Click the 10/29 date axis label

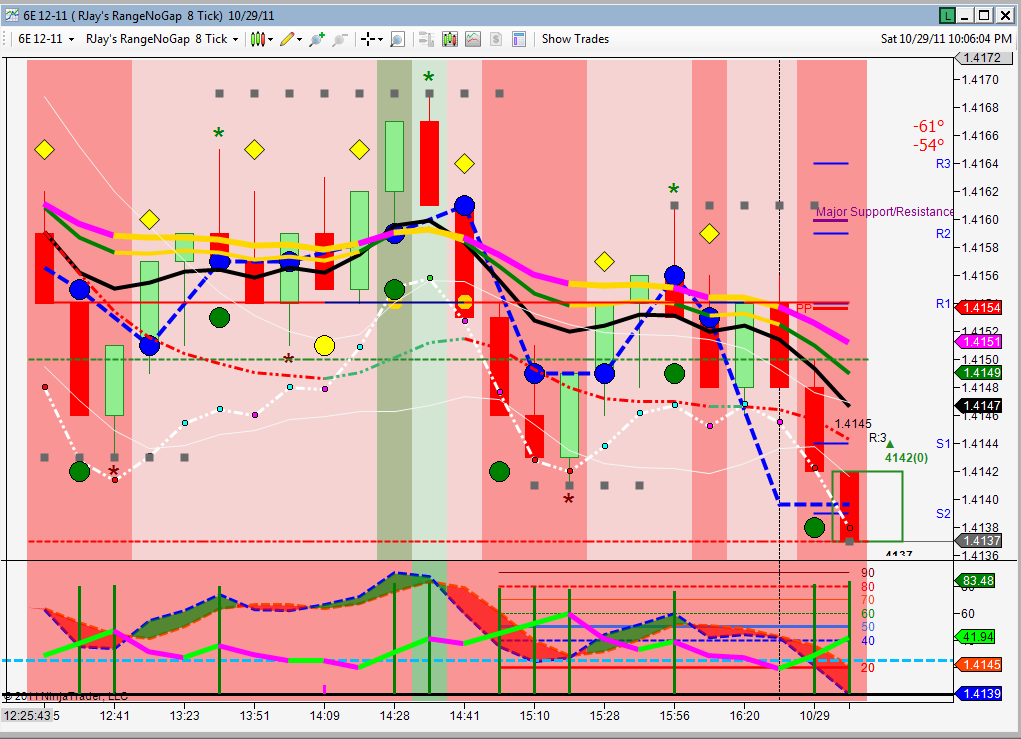(x=815, y=716)
